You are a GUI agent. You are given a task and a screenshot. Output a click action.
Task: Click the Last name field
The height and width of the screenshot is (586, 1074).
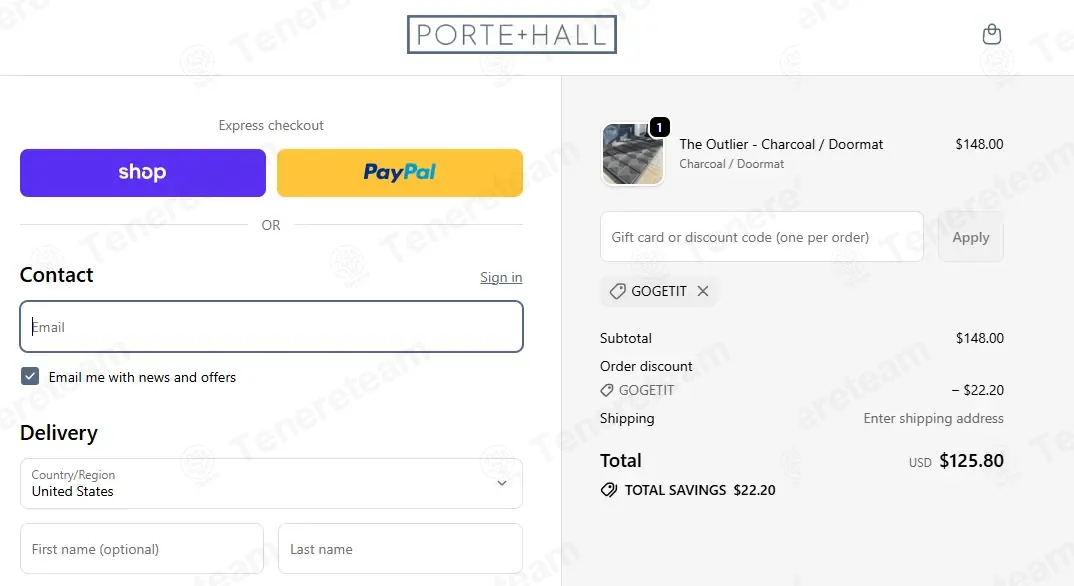(x=400, y=549)
